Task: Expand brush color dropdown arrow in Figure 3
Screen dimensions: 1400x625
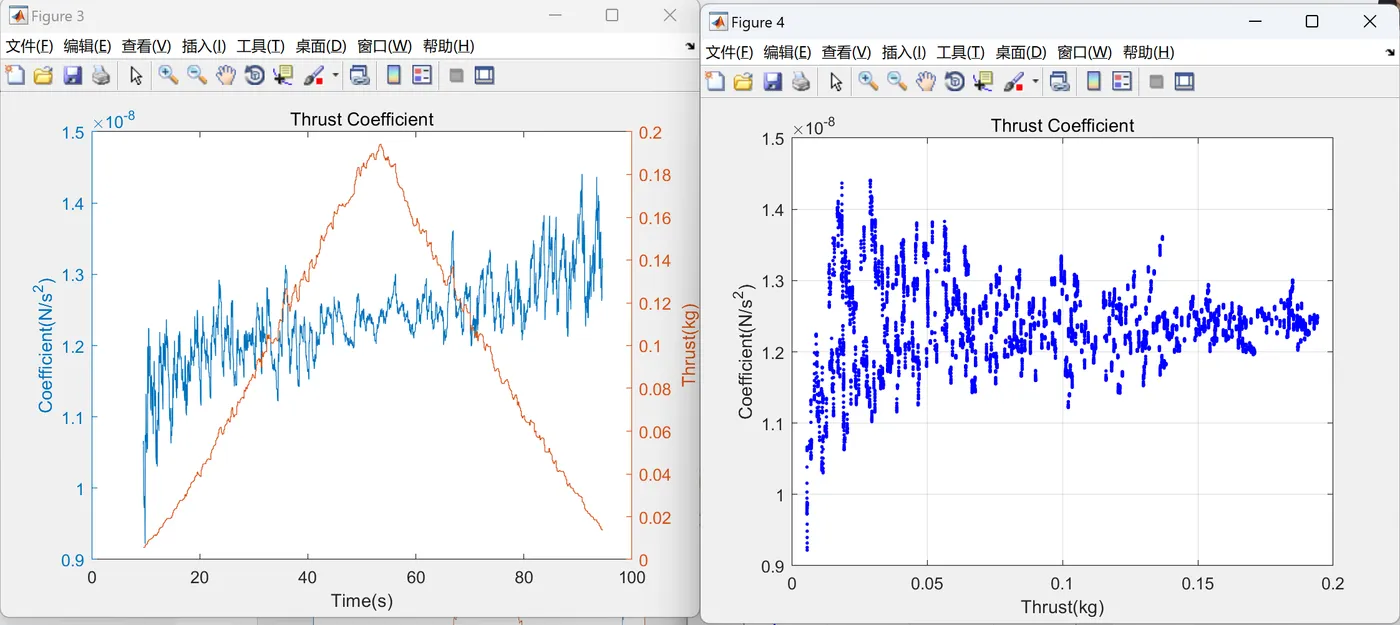Action: pyautogui.click(x=336, y=75)
